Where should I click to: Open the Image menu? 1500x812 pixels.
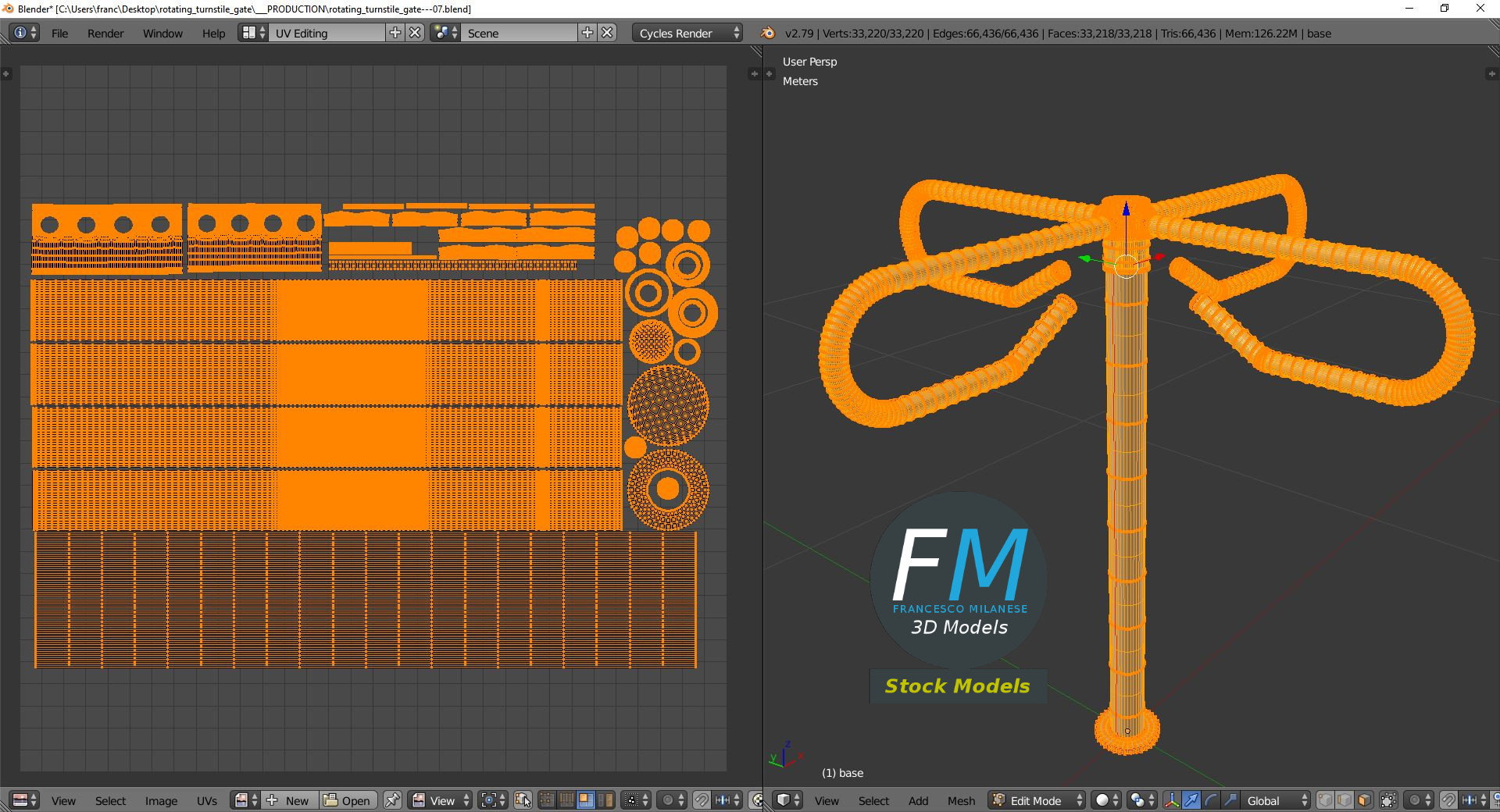[161, 800]
